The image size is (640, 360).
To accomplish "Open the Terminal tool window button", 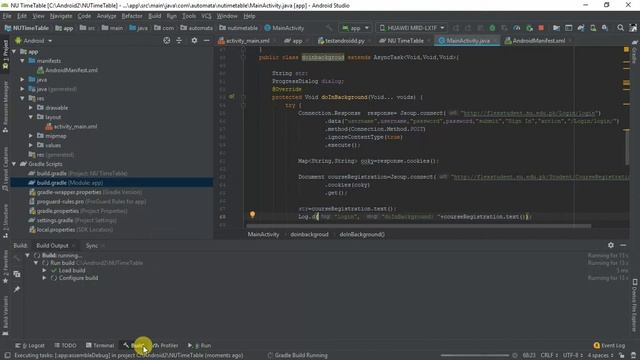I will tap(100, 345).
